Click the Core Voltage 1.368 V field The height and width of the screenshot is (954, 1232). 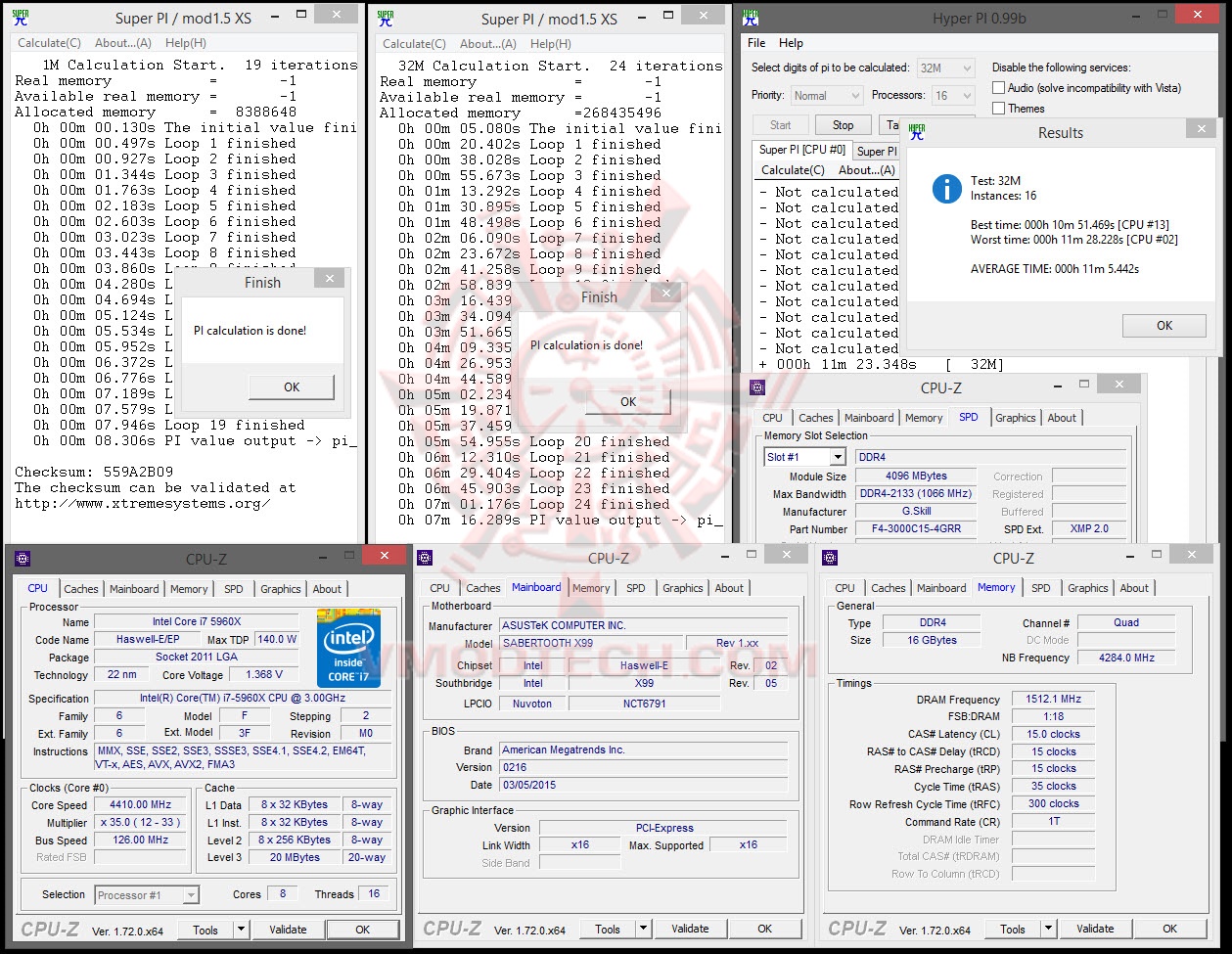264,675
